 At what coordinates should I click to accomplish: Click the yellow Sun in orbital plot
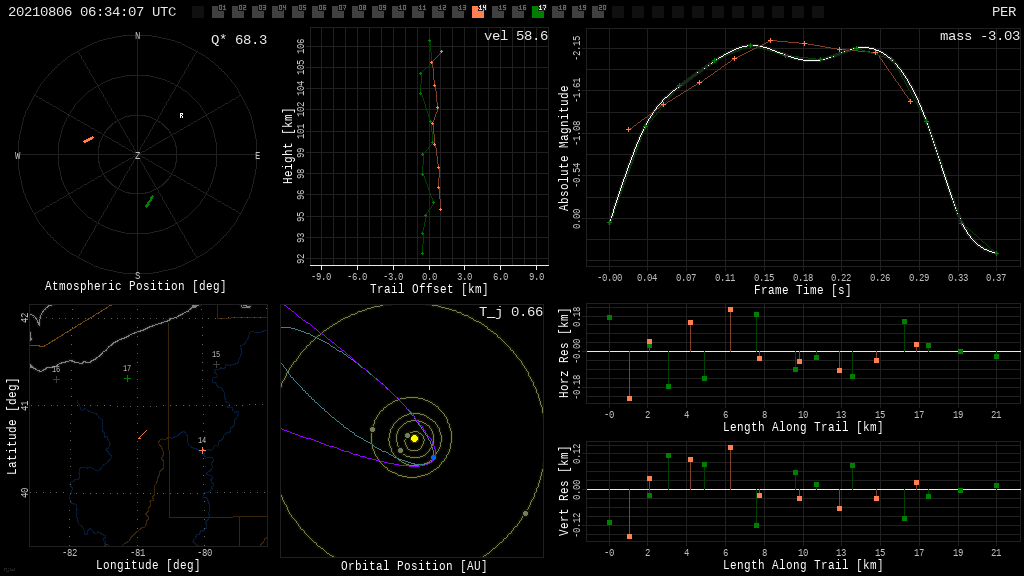[414, 438]
